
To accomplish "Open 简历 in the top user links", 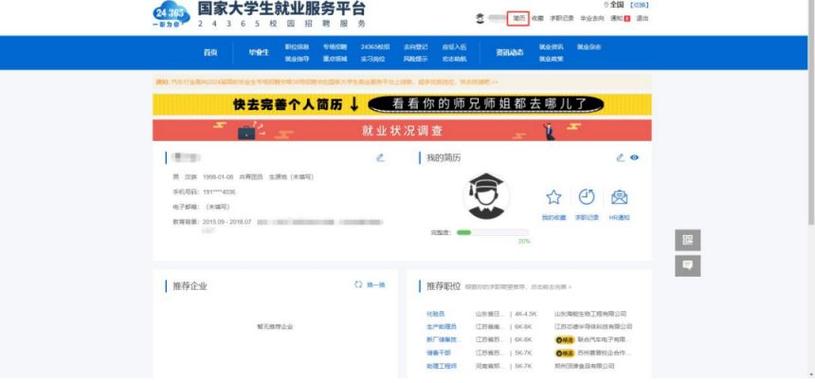I will click(519, 18).
